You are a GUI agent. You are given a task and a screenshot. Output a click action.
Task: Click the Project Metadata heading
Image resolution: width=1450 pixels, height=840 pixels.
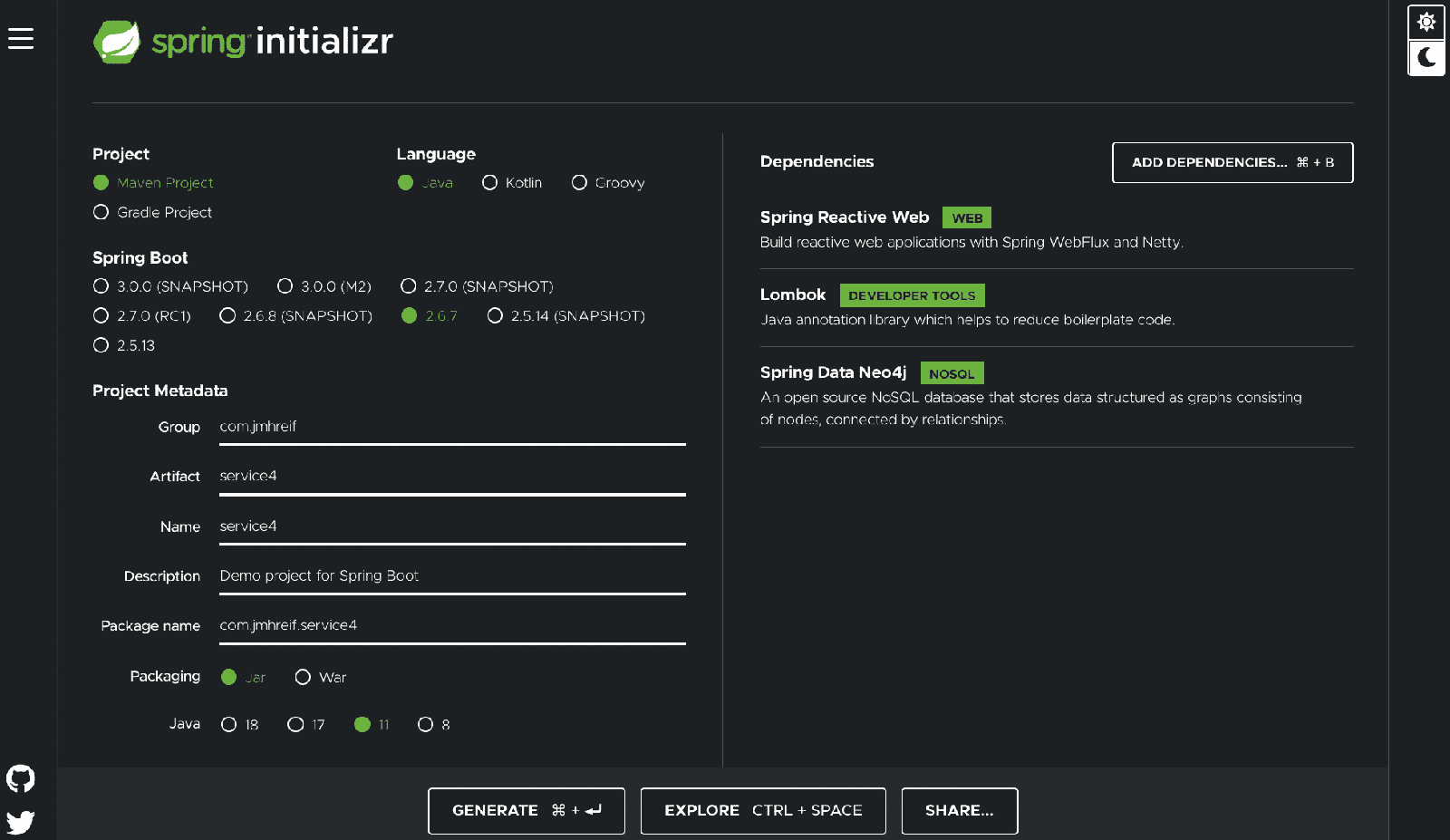coord(160,391)
